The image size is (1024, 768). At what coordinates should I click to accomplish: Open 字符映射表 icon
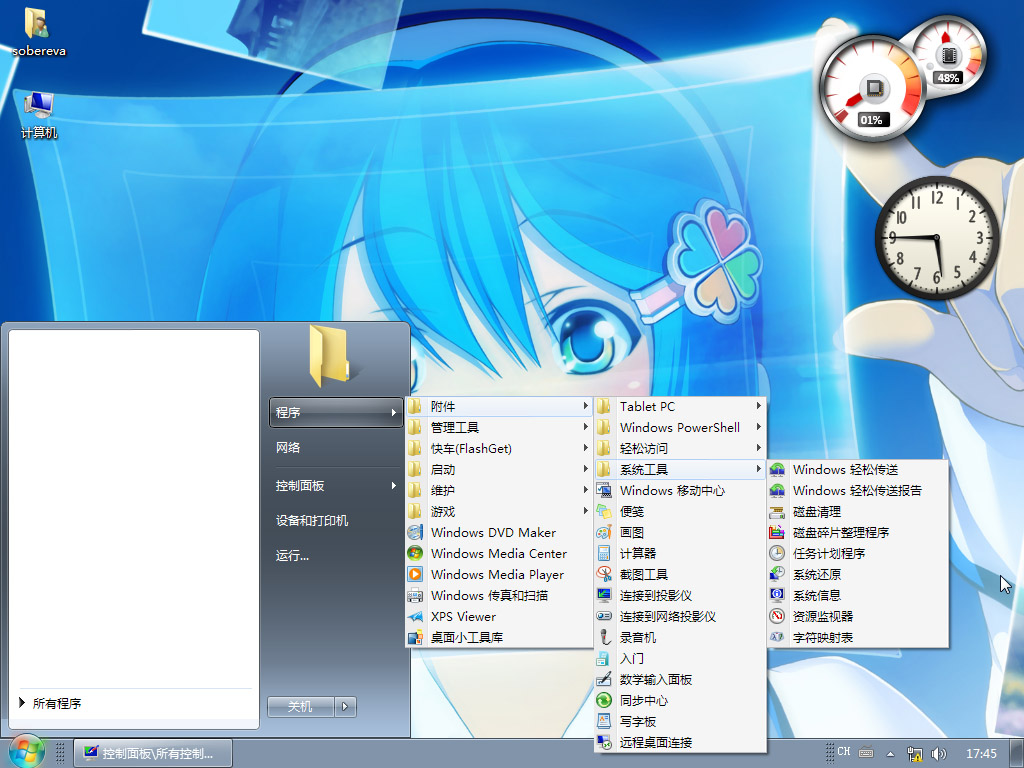pyautogui.click(x=777, y=637)
